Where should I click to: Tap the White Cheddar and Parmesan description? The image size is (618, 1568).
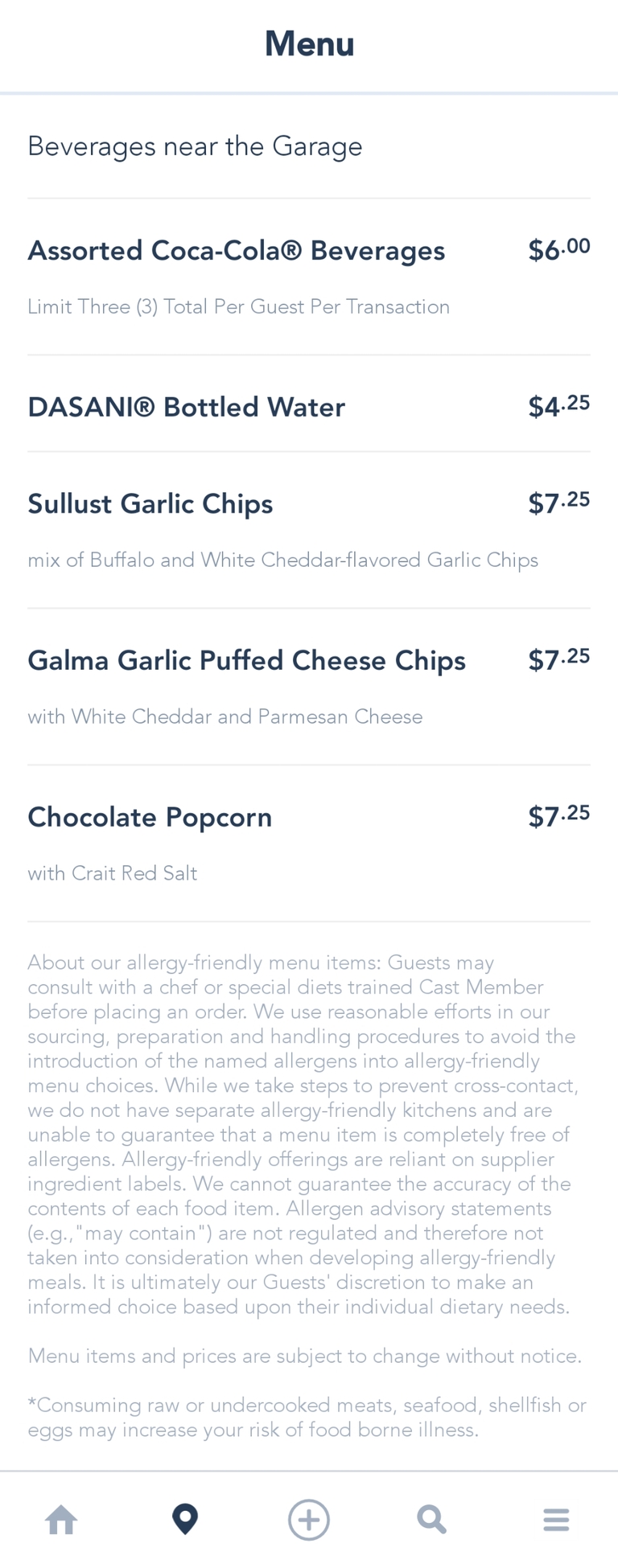click(225, 716)
